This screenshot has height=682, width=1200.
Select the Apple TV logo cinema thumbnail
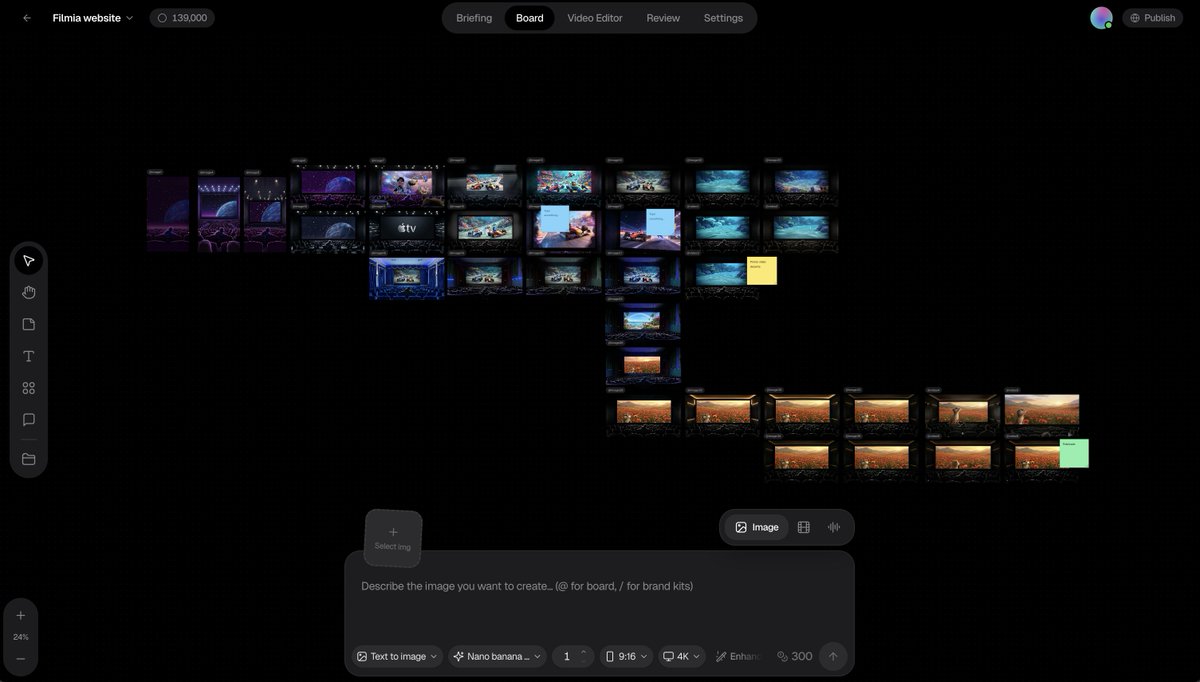click(407, 230)
